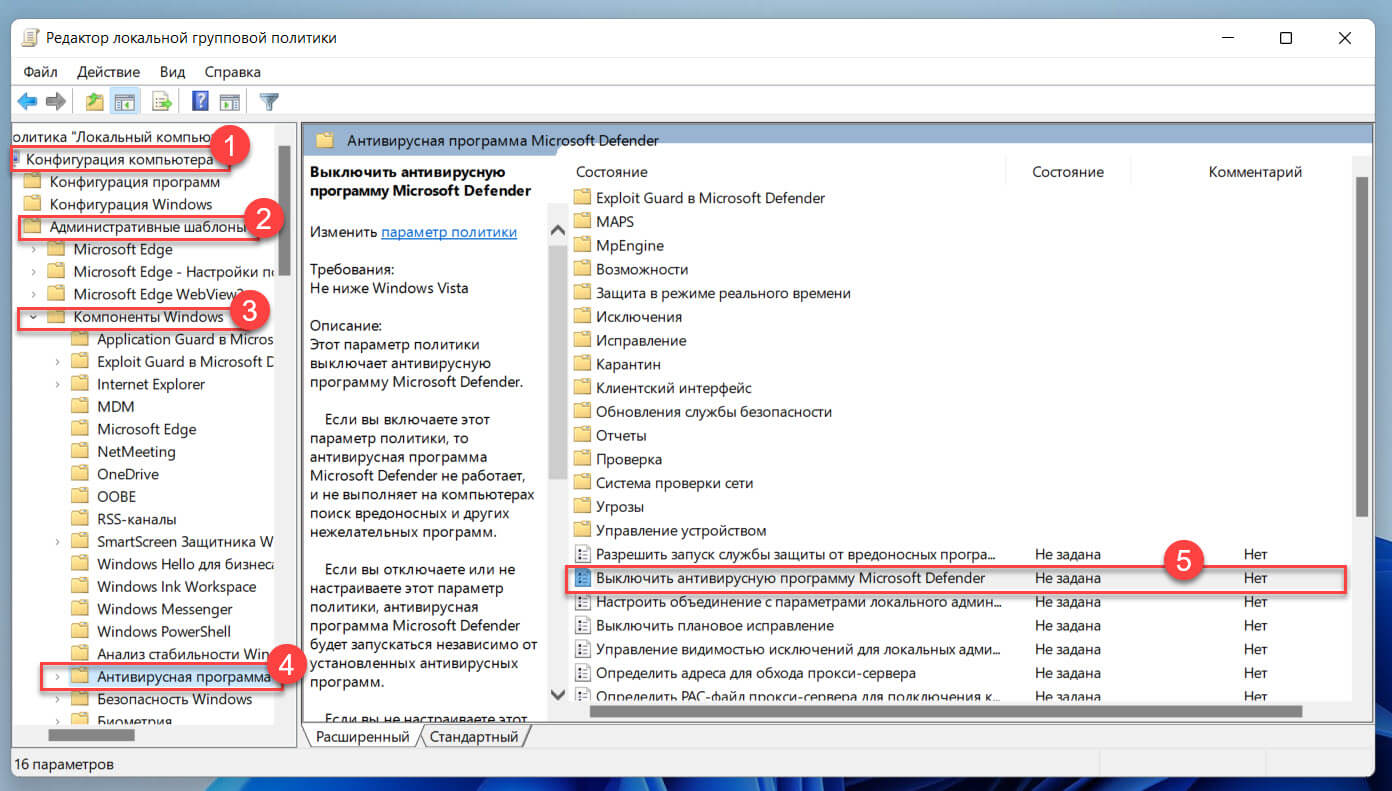
Task: Switch to the Стандартный tab
Action: tap(474, 737)
